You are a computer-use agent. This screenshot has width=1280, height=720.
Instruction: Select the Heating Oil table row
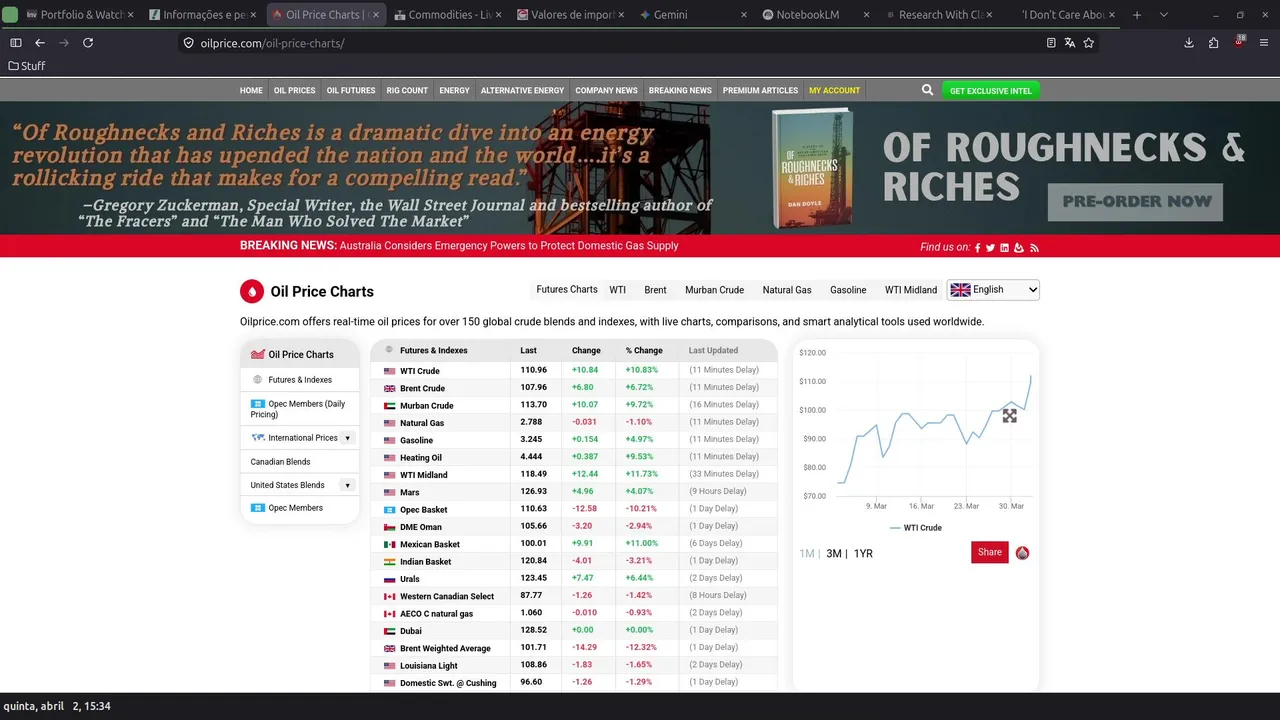574,457
